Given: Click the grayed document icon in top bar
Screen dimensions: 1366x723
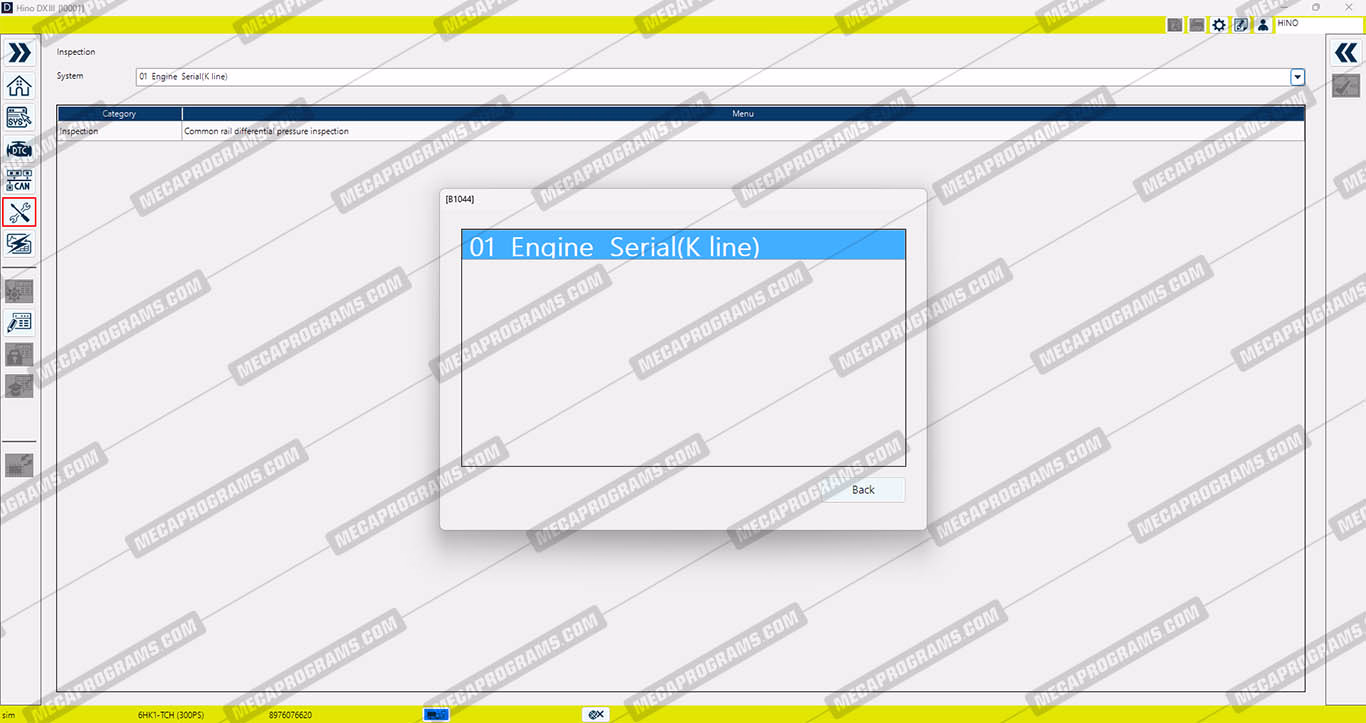Looking at the screenshot, I should [x=1175, y=25].
